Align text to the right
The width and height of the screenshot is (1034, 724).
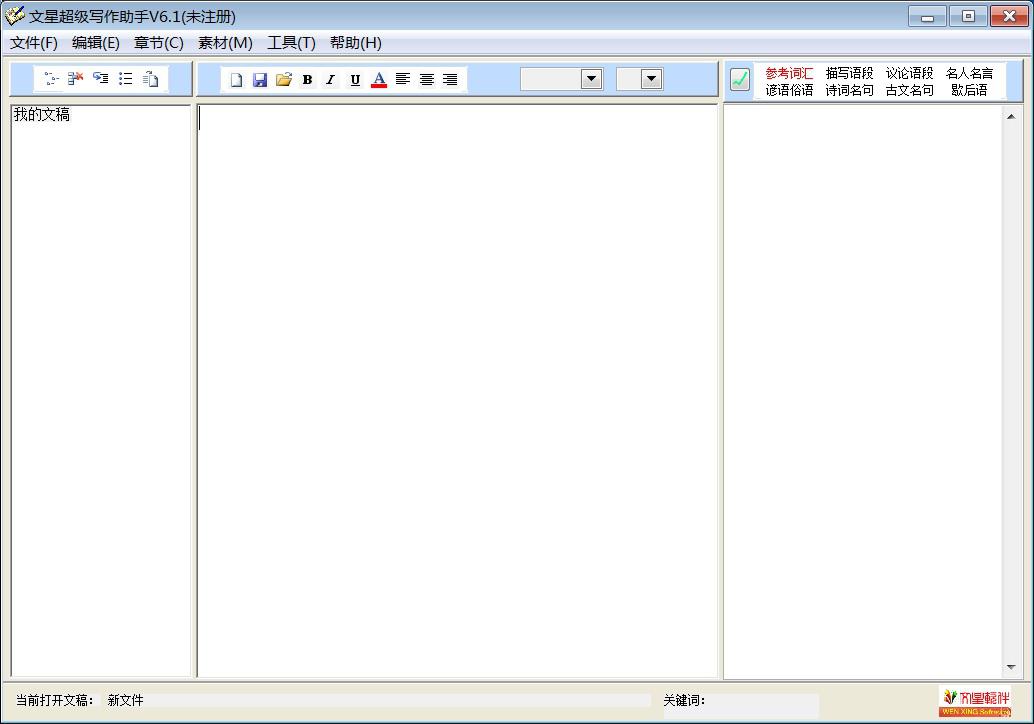point(451,80)
